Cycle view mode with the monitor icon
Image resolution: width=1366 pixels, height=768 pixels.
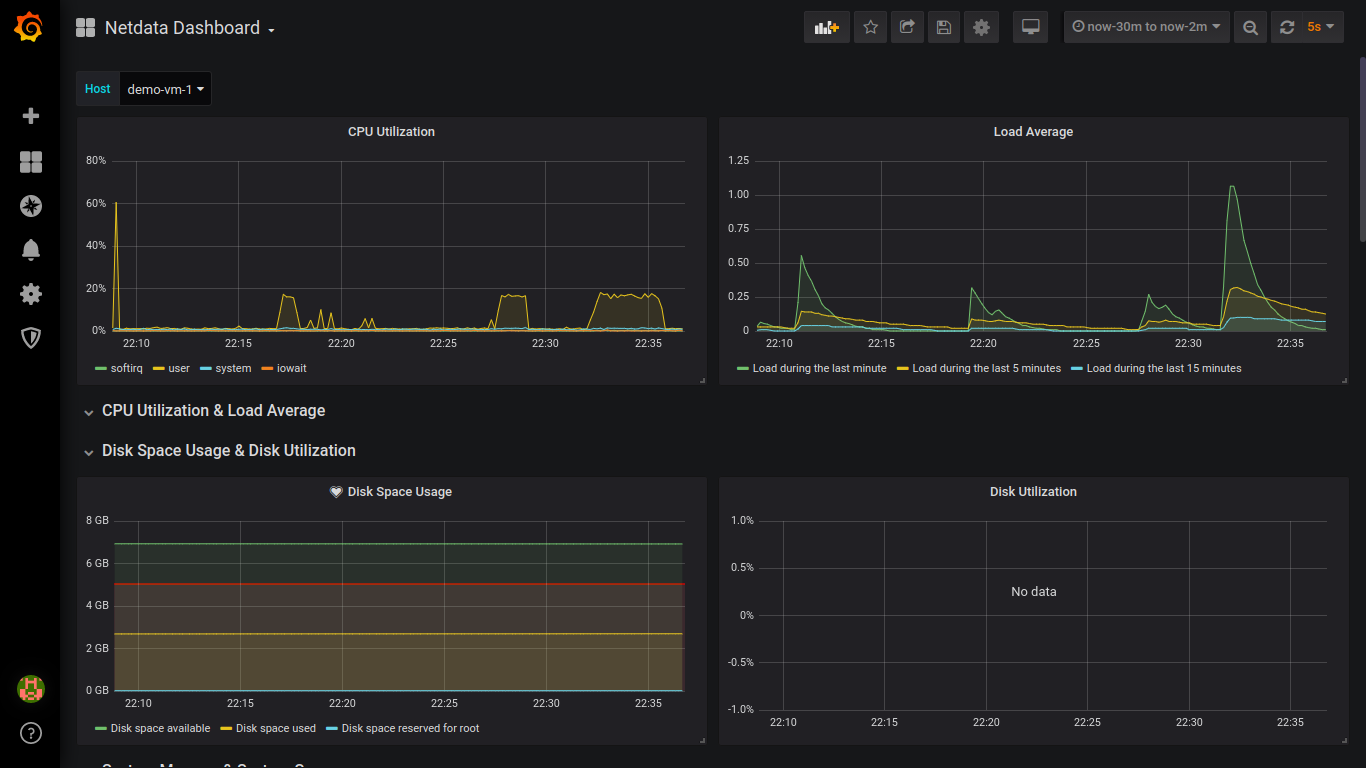pyautogui.click(x=1030, y=28)
